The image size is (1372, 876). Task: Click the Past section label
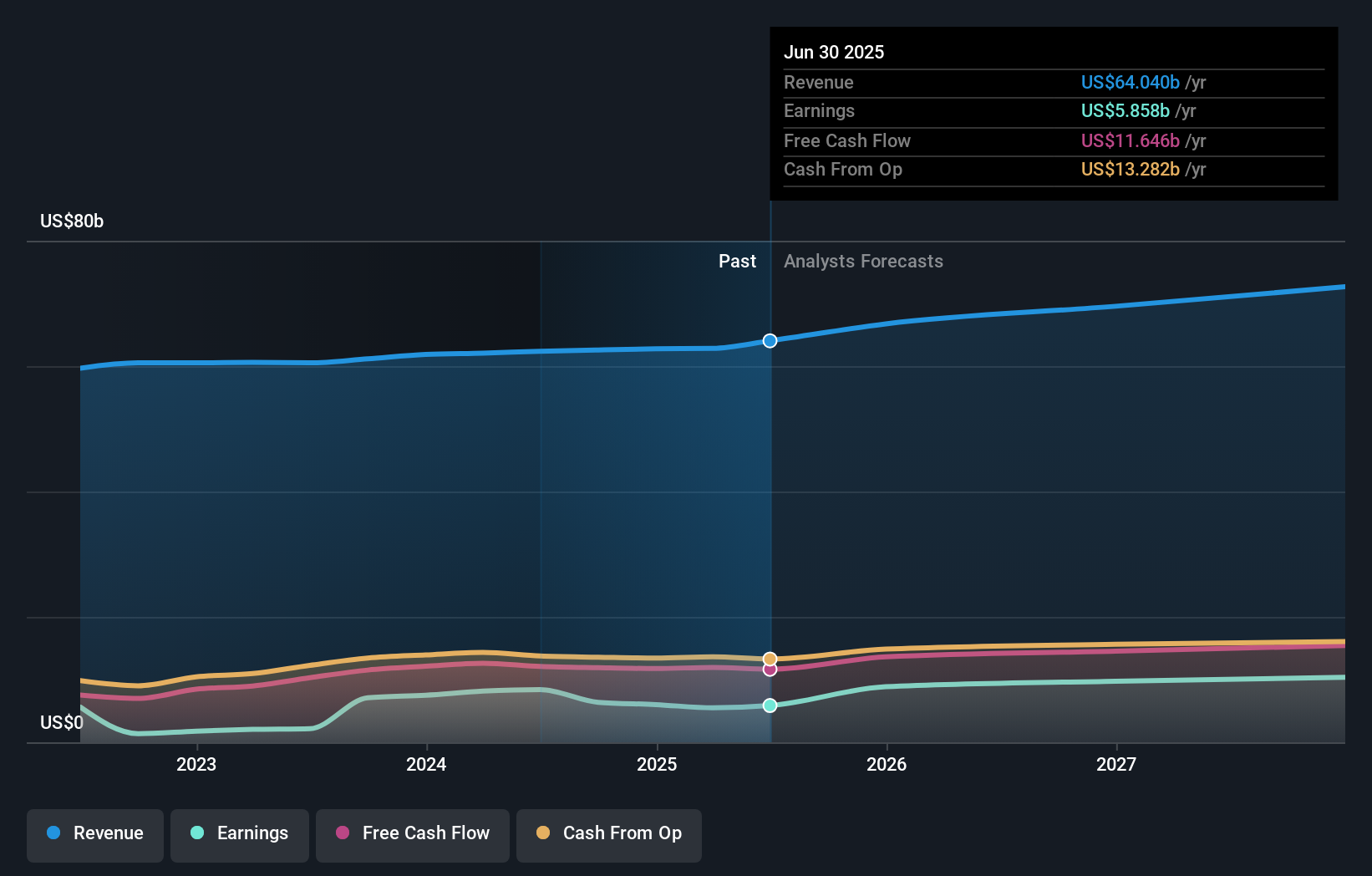pyautogui.click(x=737, y=262)
